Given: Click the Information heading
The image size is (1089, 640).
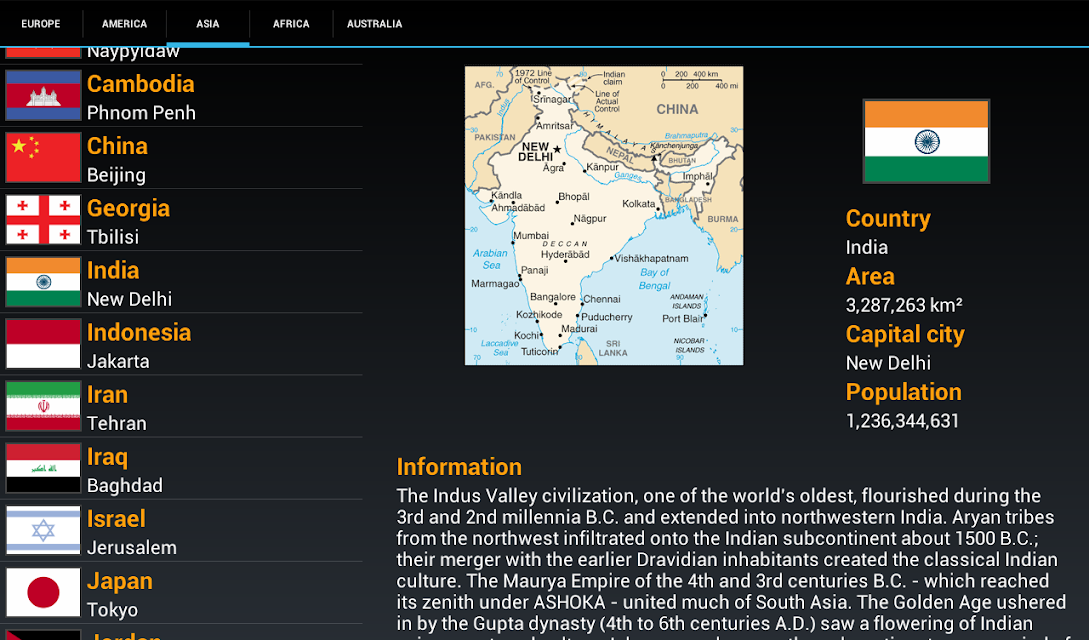Looking at the screenshot, I should tap(459, 466).
